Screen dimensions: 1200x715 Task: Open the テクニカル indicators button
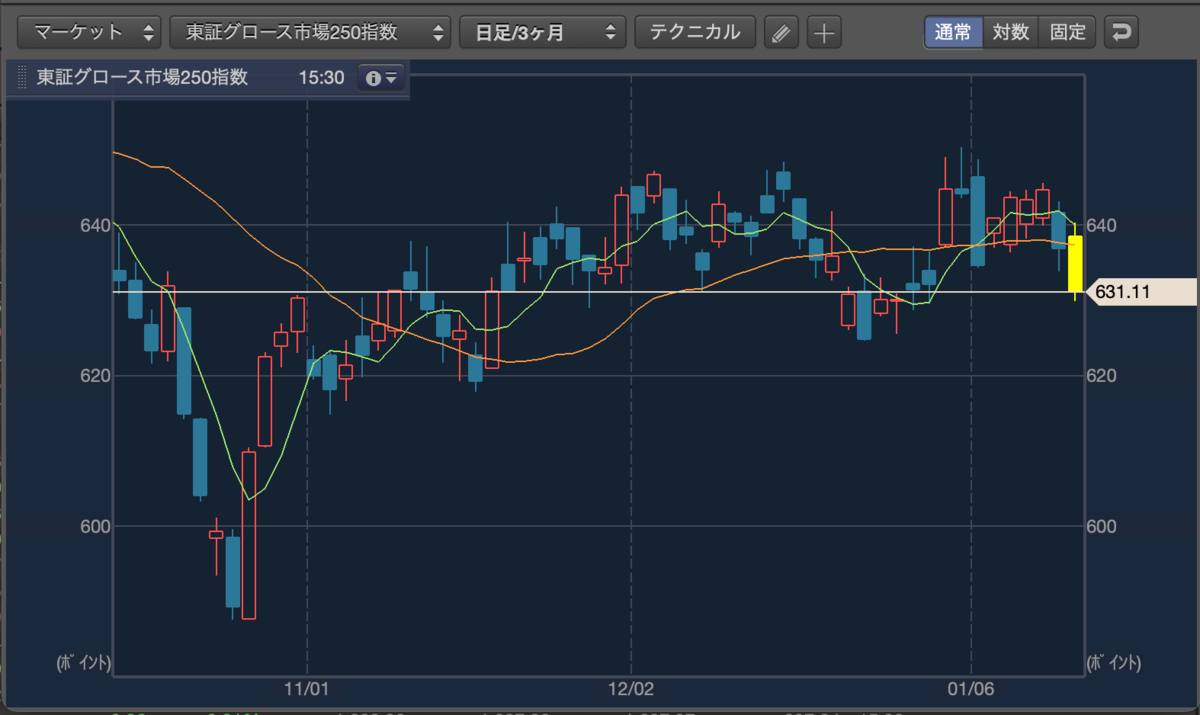(695, 32)
